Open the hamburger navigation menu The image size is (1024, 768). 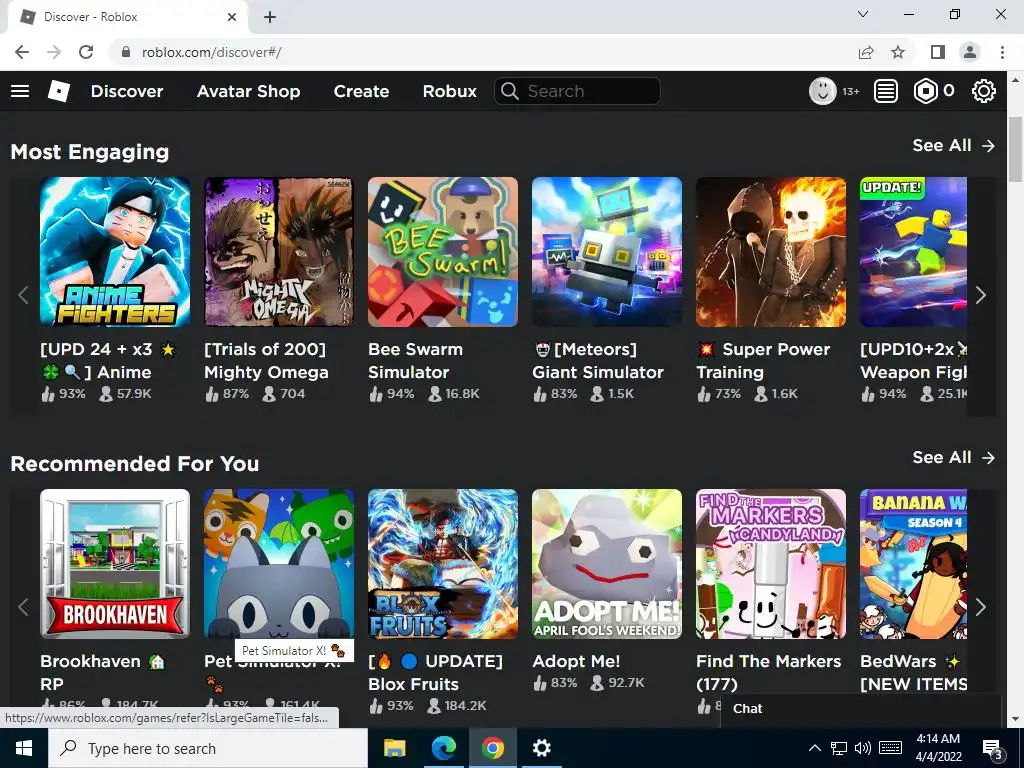pyautogui.click(x=20, y=91)
